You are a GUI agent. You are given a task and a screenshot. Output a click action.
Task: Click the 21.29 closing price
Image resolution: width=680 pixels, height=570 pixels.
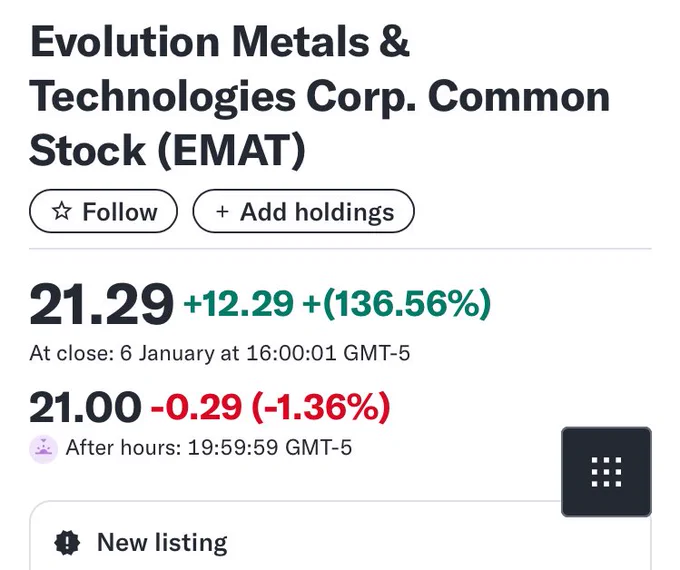[x=101, y=303]
